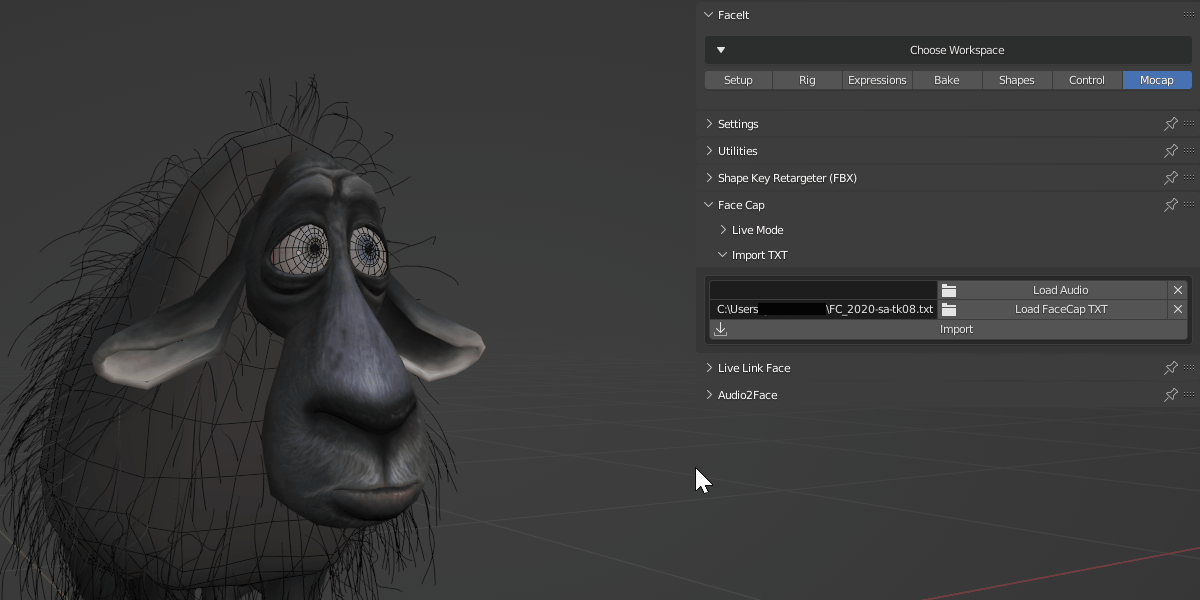Click the folder icon beside Load FaceCap TXT
Viewport: 1200px width, 600px height.
(949, 309)
